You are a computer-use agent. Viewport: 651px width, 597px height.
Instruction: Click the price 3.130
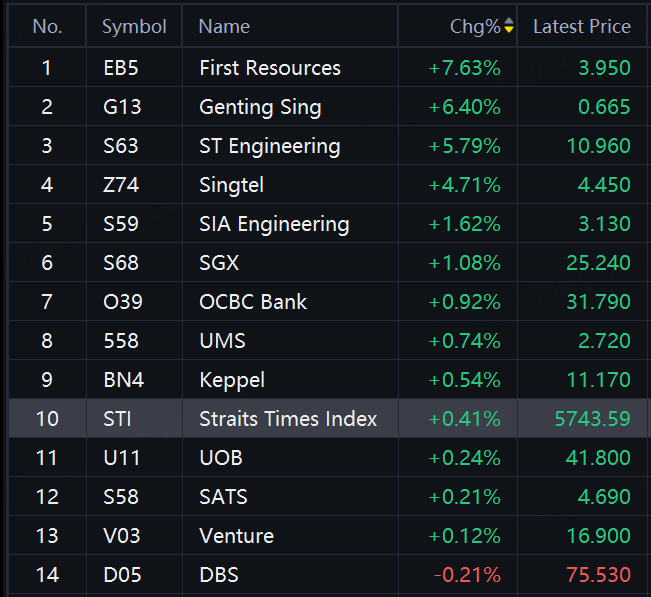tap(604, 224)
